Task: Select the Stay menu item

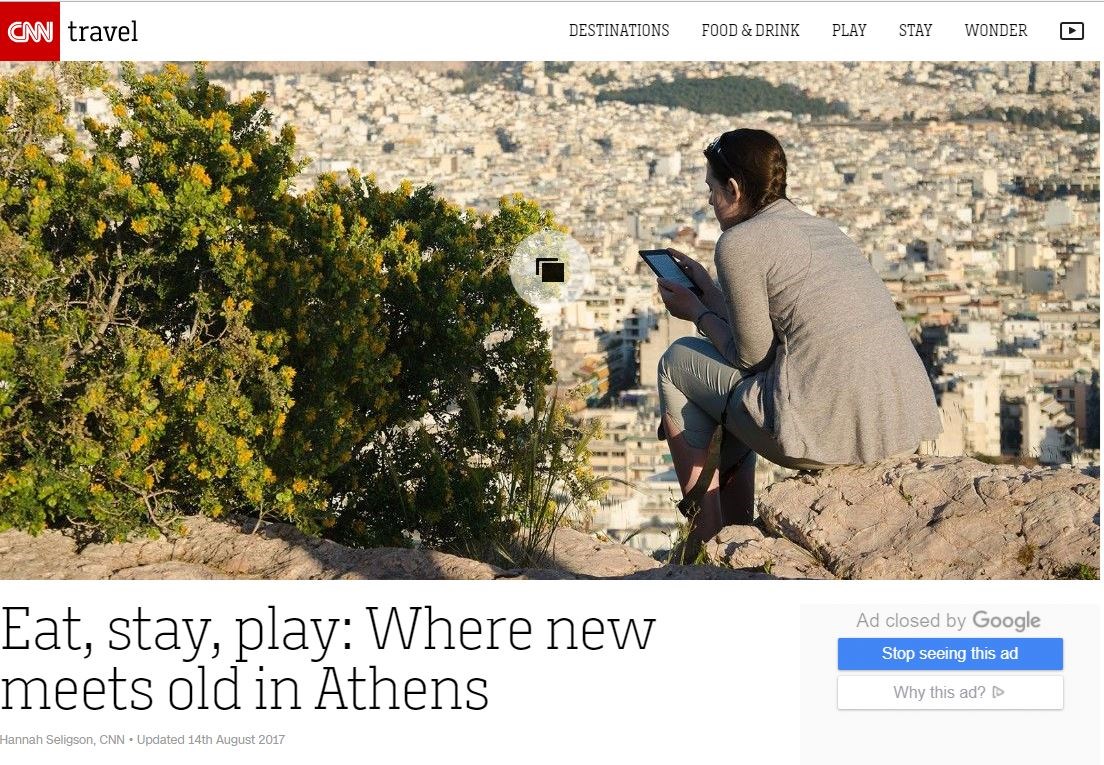Action: (915, 31)
